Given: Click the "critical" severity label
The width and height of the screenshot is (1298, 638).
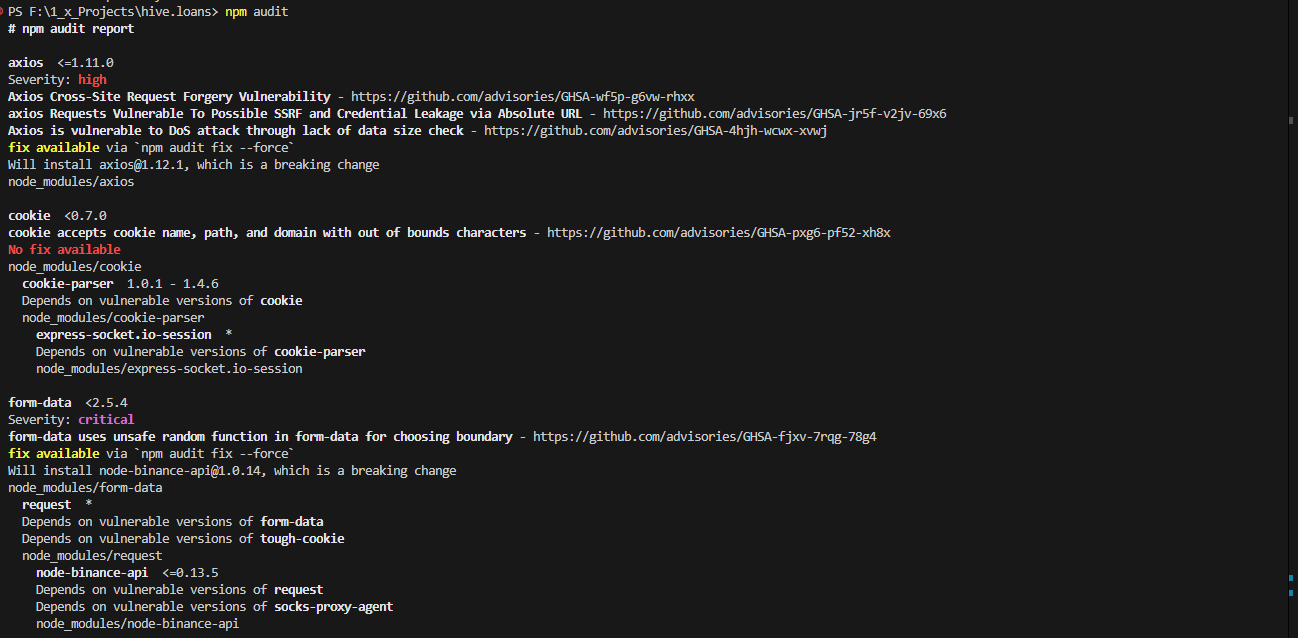Looking at the screenshot, I should tap(106, 420).
